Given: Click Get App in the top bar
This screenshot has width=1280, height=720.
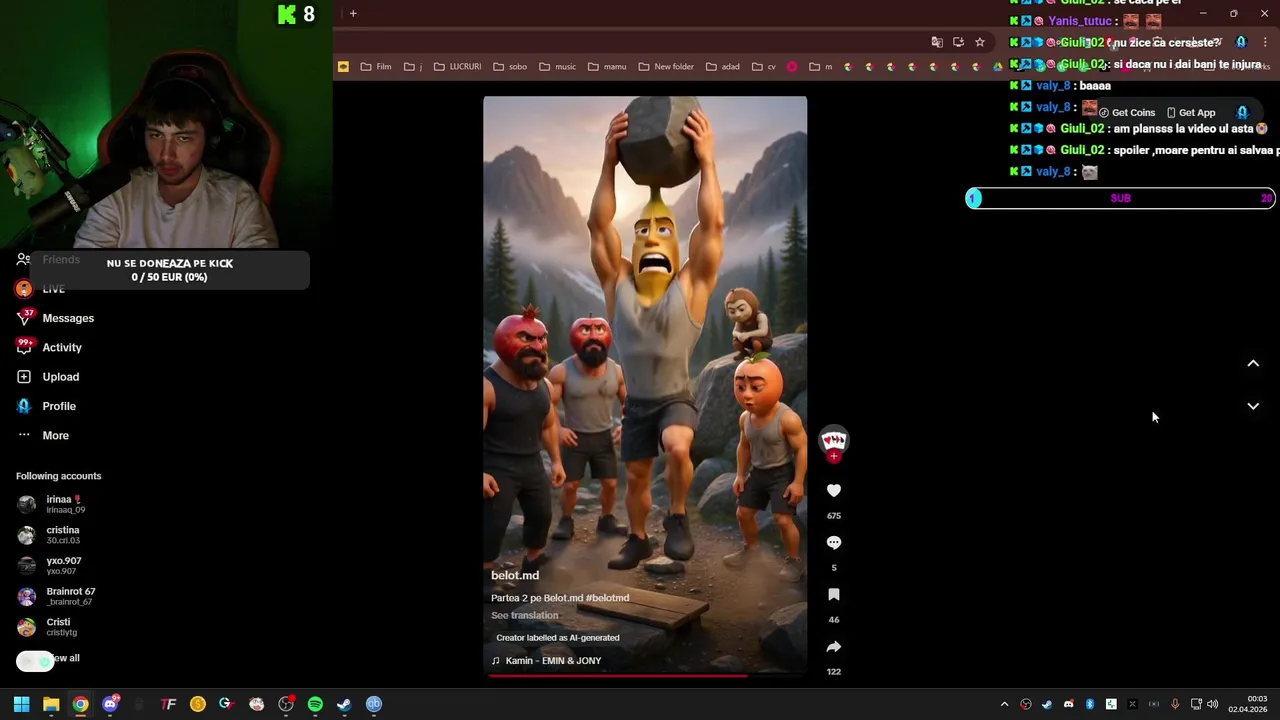Looking at the screenshot, I should (x=1191, y=113).
